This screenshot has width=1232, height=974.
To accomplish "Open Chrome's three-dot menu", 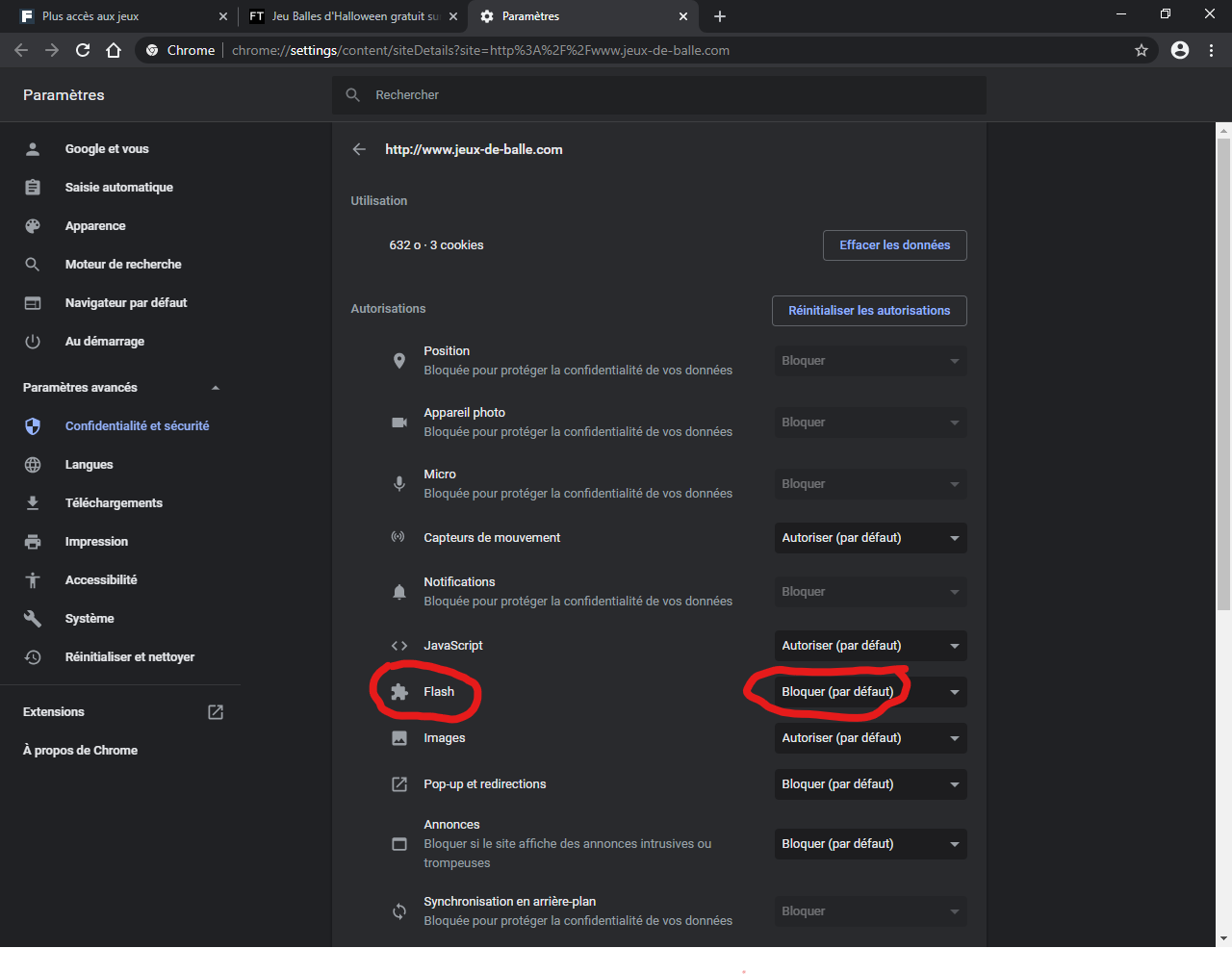I will [x=1211, y=50].
